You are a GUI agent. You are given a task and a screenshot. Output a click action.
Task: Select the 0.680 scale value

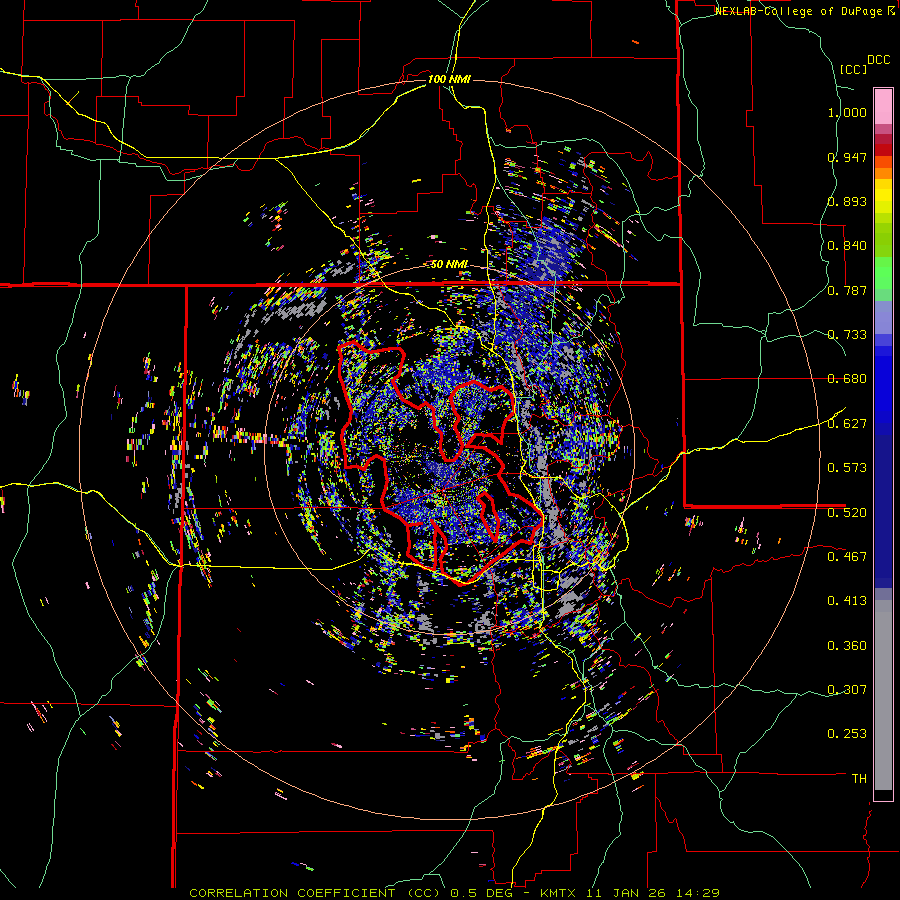click(x=847, y=379)
